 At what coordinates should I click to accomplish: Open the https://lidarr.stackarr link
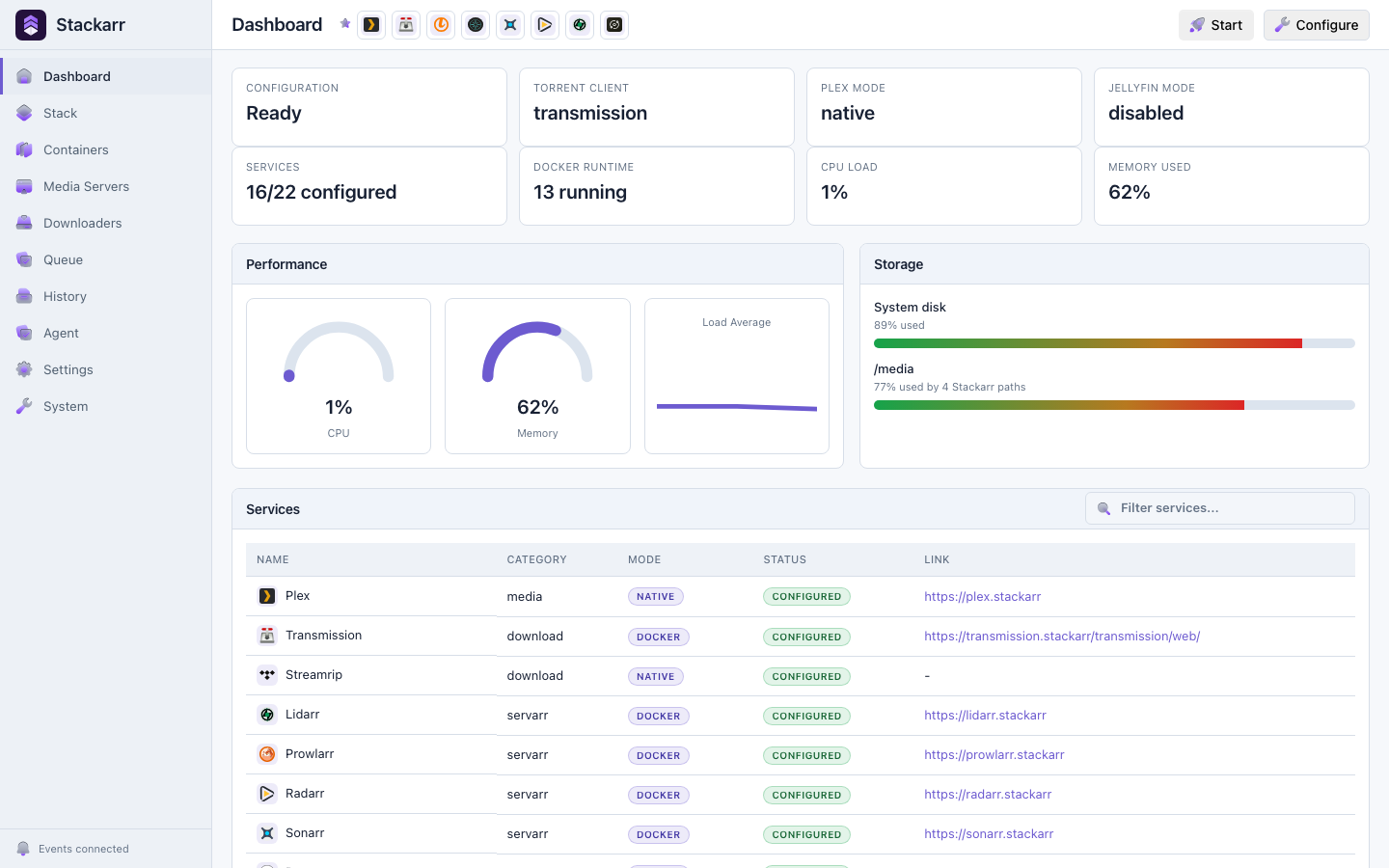pos(985,716)
